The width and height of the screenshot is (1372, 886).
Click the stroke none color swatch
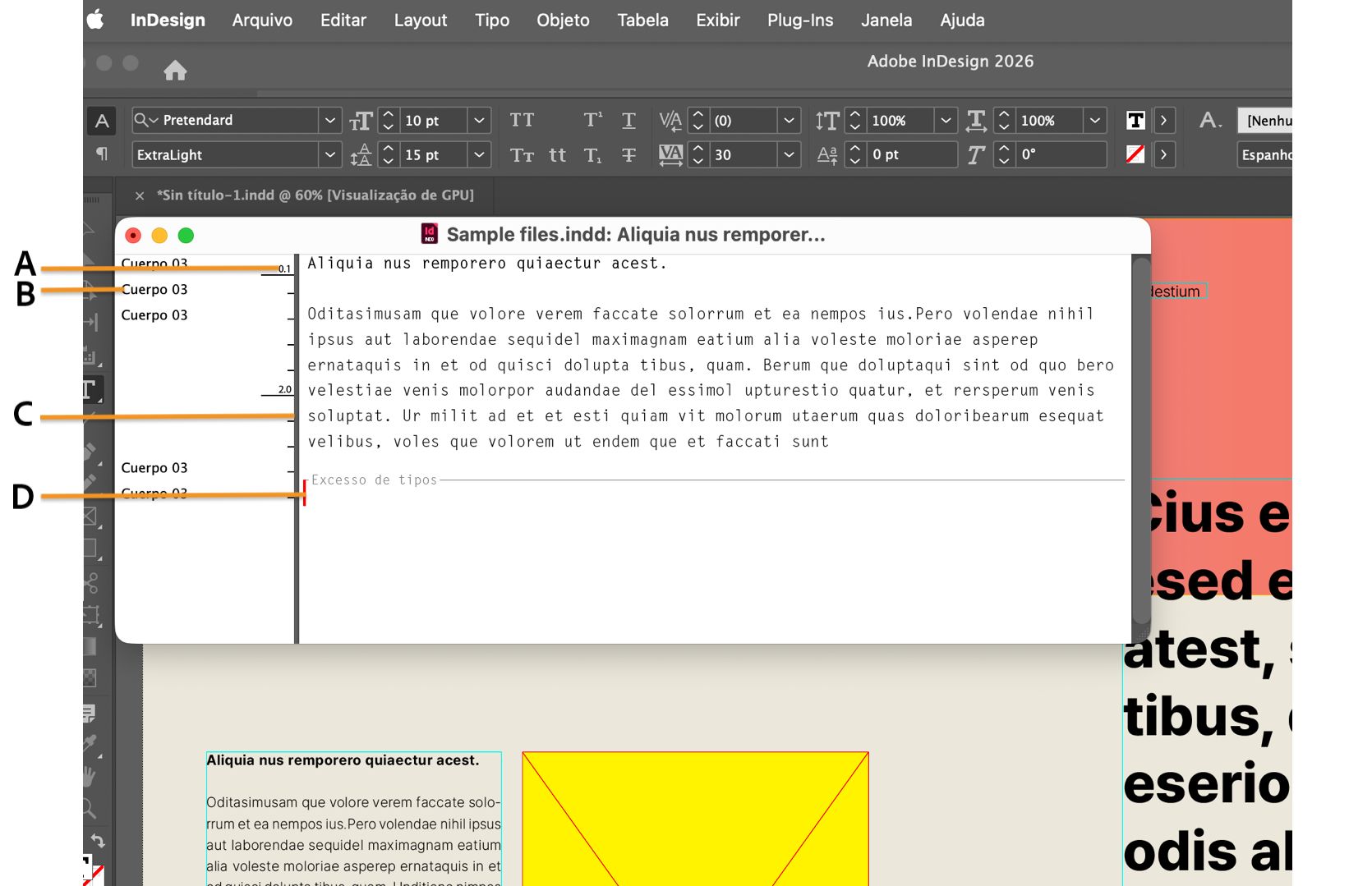coord(1135,154)
